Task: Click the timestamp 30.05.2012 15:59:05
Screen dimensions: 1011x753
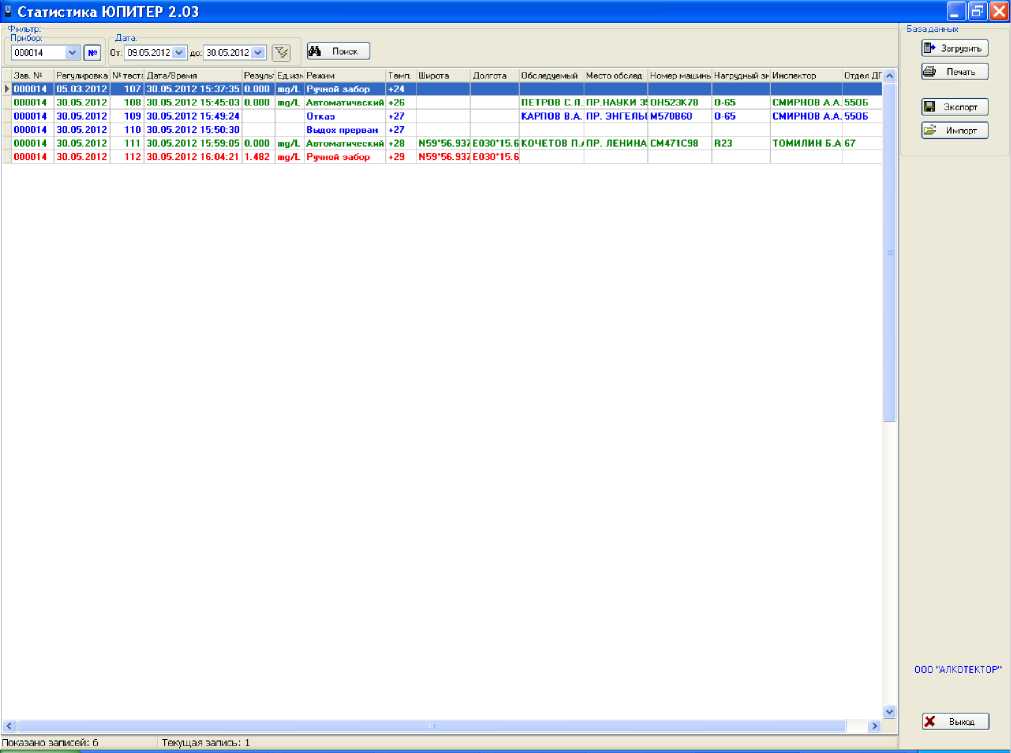Action: point(193,143)
